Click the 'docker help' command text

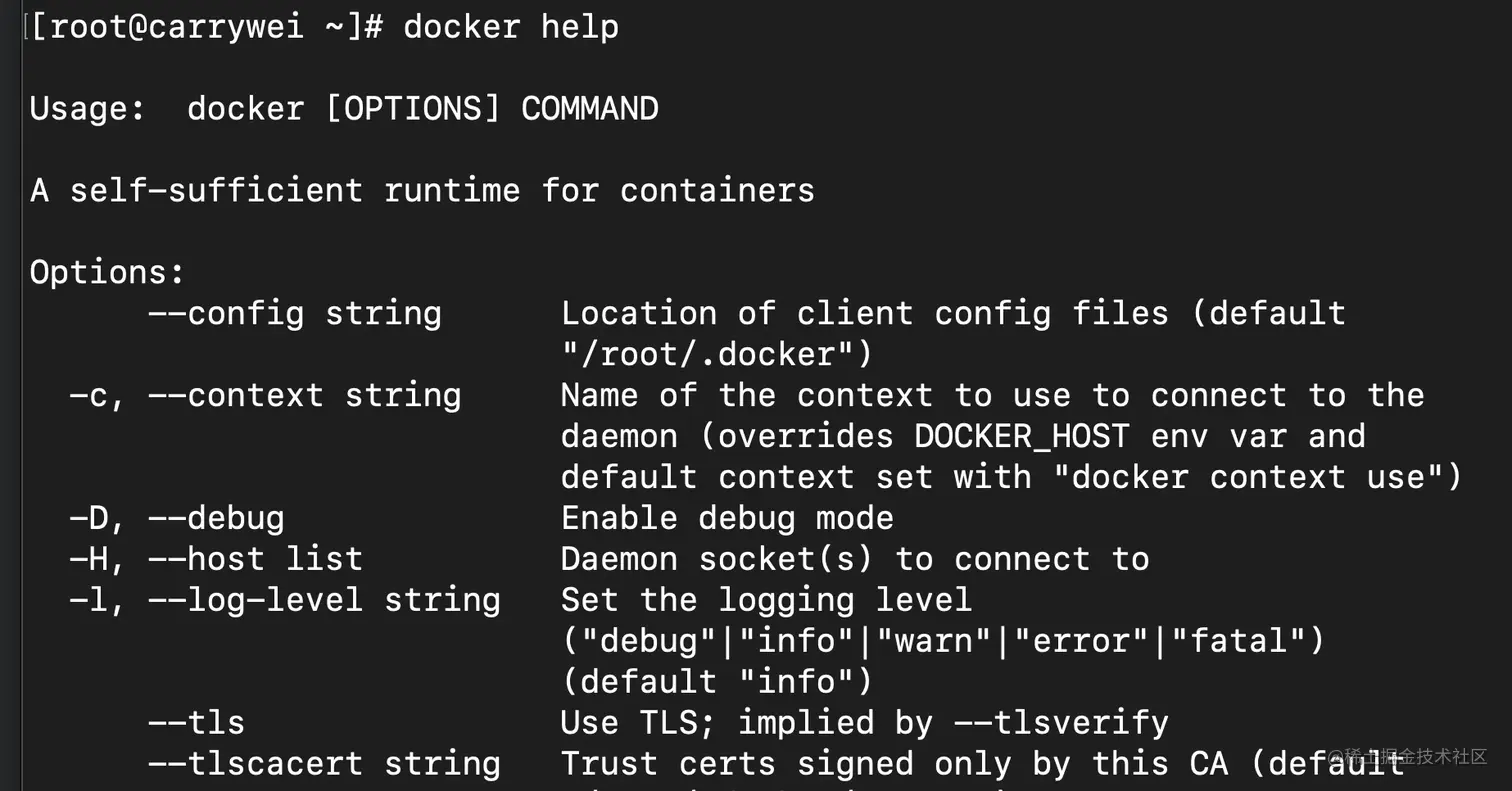[511, 26]
